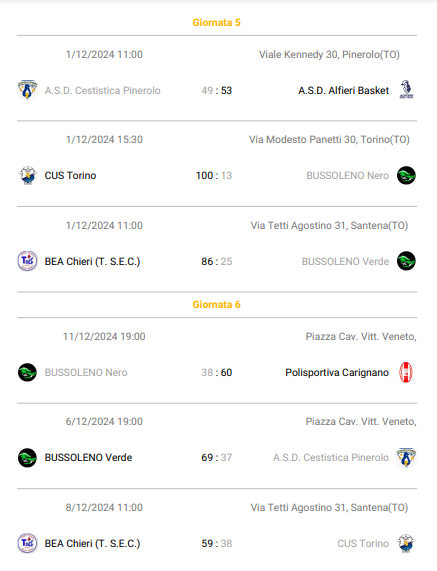Click the A.S.D. Alfieri Basket team logo
437x571 pixels.
[x=406, y=90]
